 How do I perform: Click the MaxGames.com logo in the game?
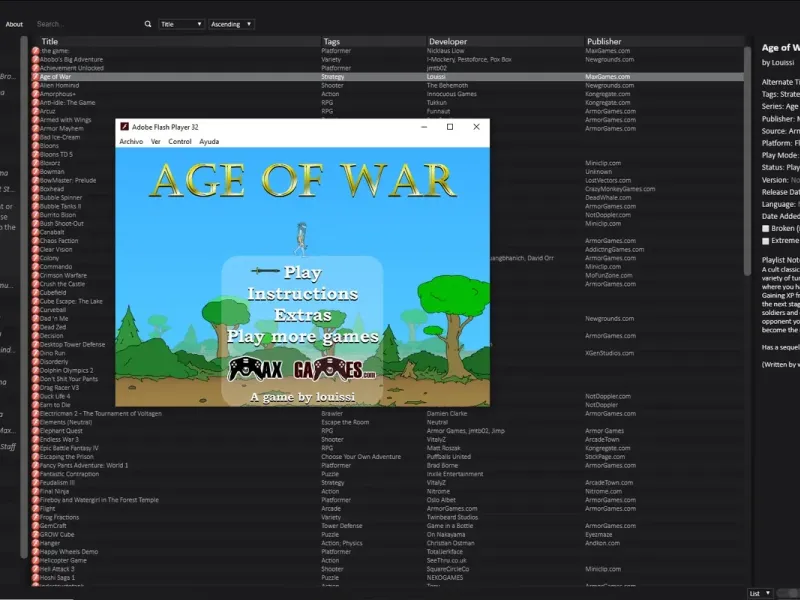(302, 369)
